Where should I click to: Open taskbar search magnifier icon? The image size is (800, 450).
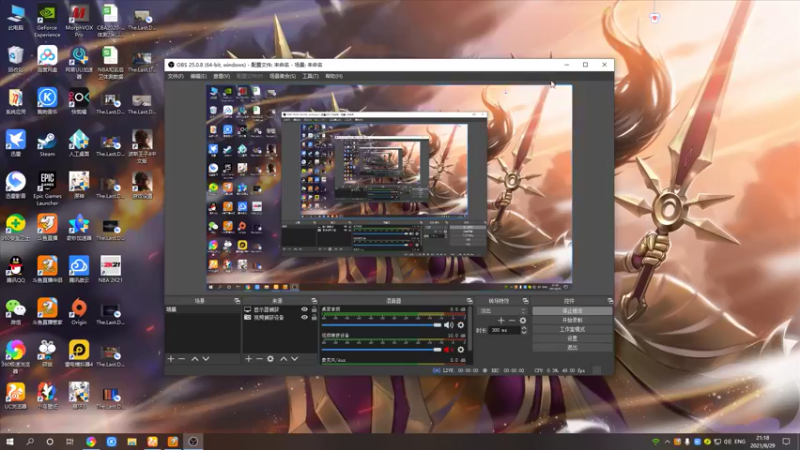tap(30, 442)
